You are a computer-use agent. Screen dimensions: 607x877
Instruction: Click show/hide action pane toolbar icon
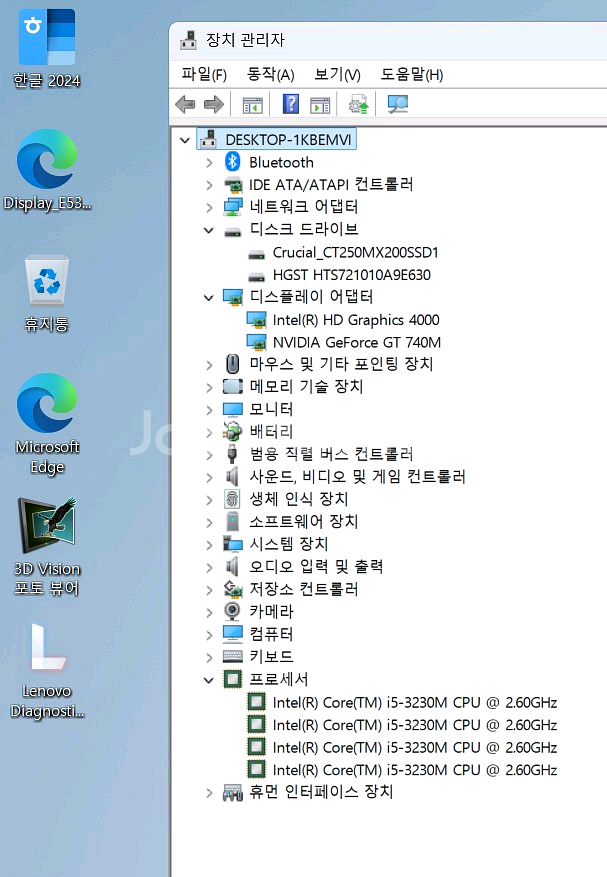coord(320,105)
